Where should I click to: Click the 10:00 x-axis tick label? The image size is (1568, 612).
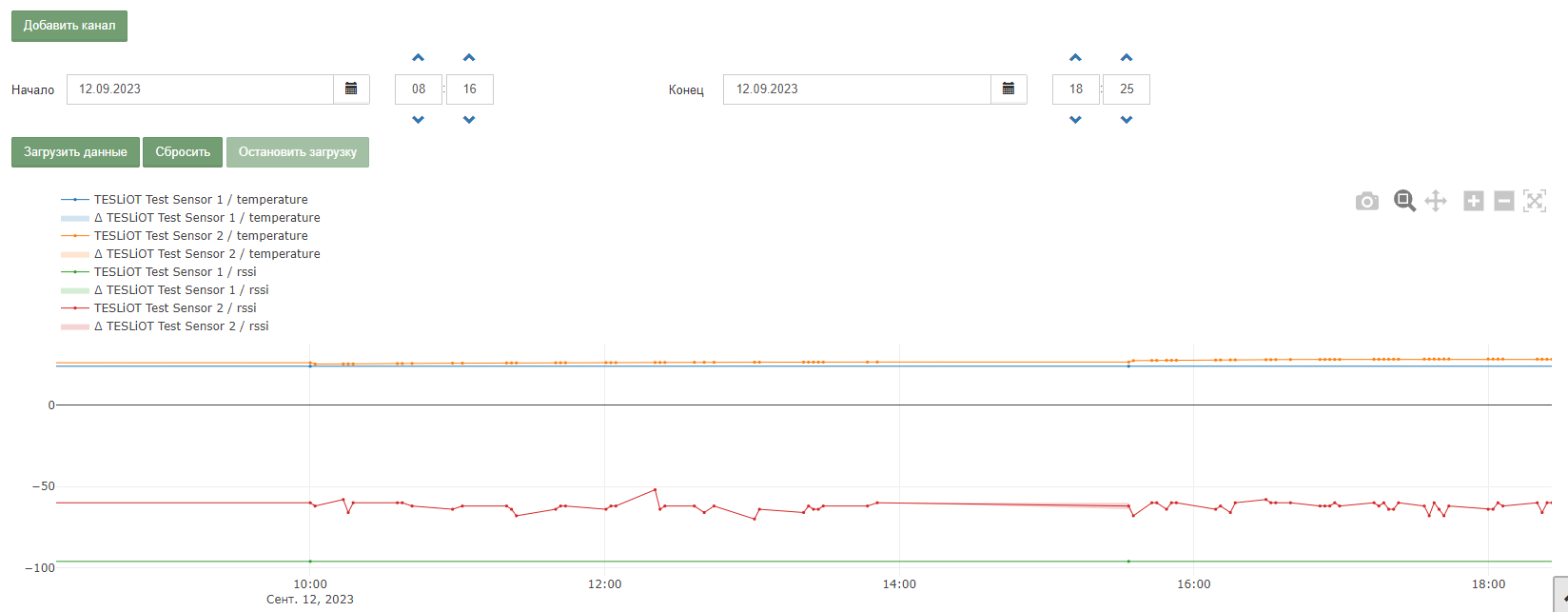[x=310, y=584]
